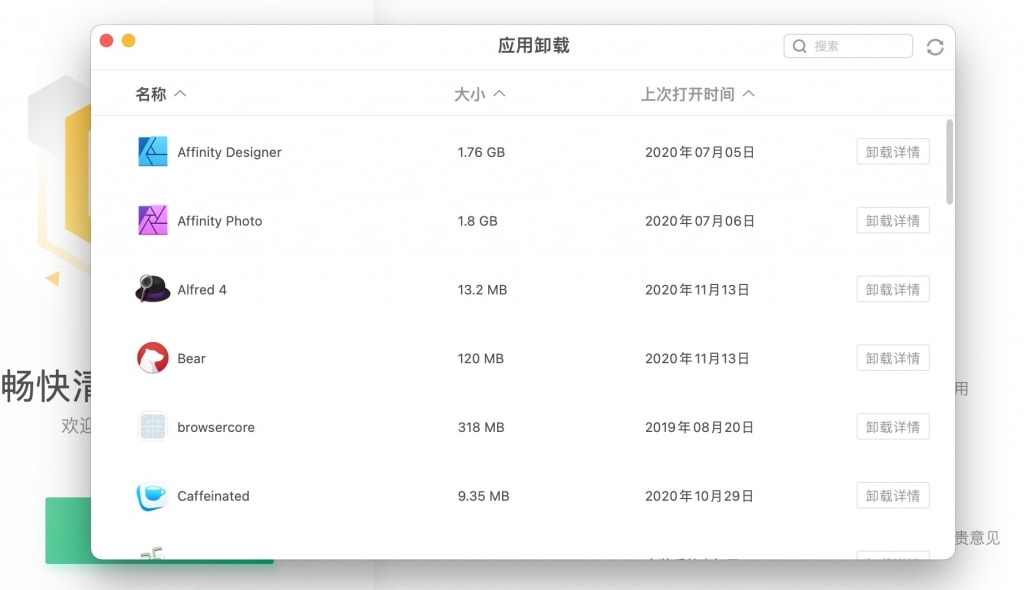Viewport: 1024px width, 590px height.
Task: Click the Caffeinated cup icon
Action: [152, 495]
